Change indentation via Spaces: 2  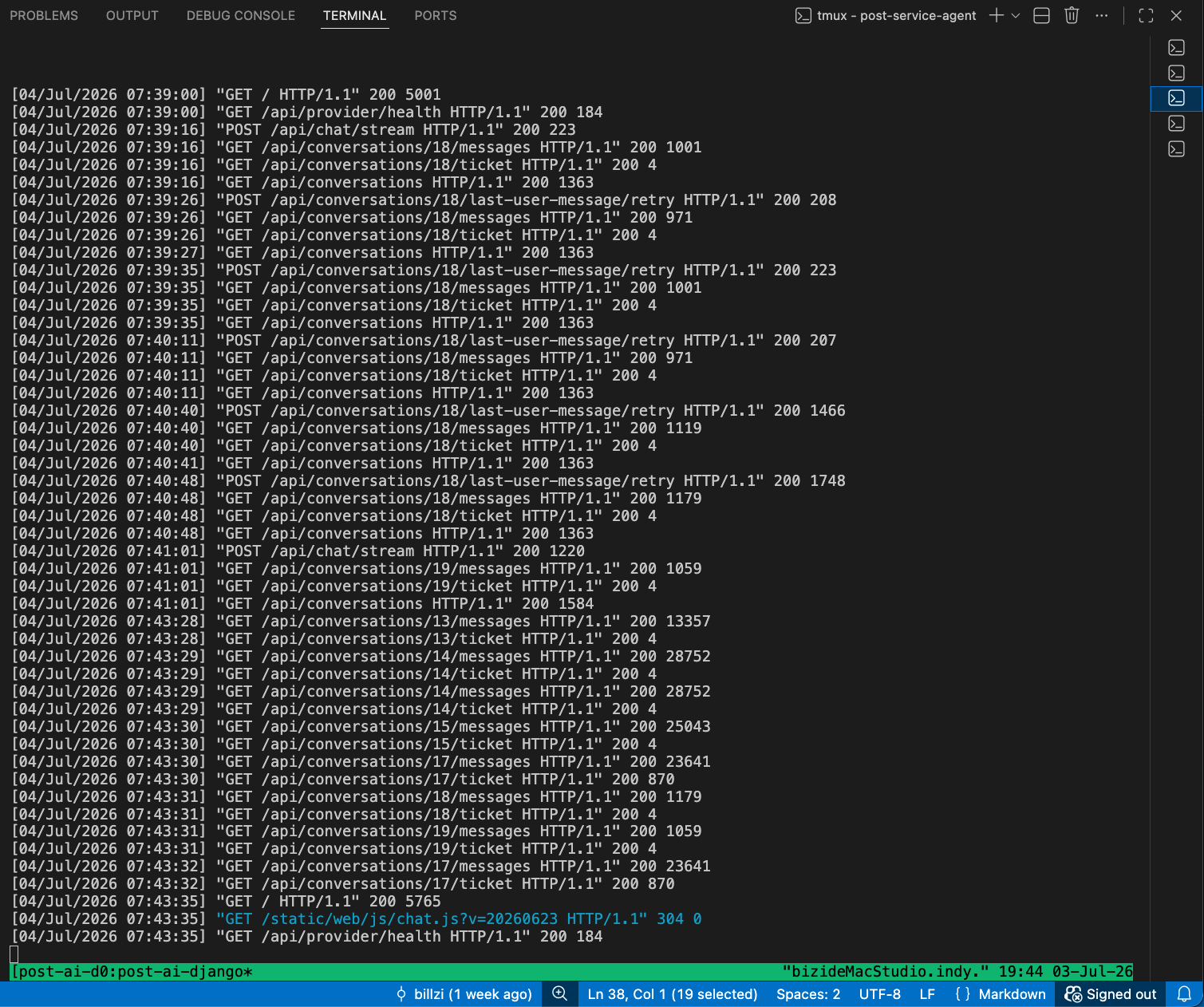coord(808,994)
